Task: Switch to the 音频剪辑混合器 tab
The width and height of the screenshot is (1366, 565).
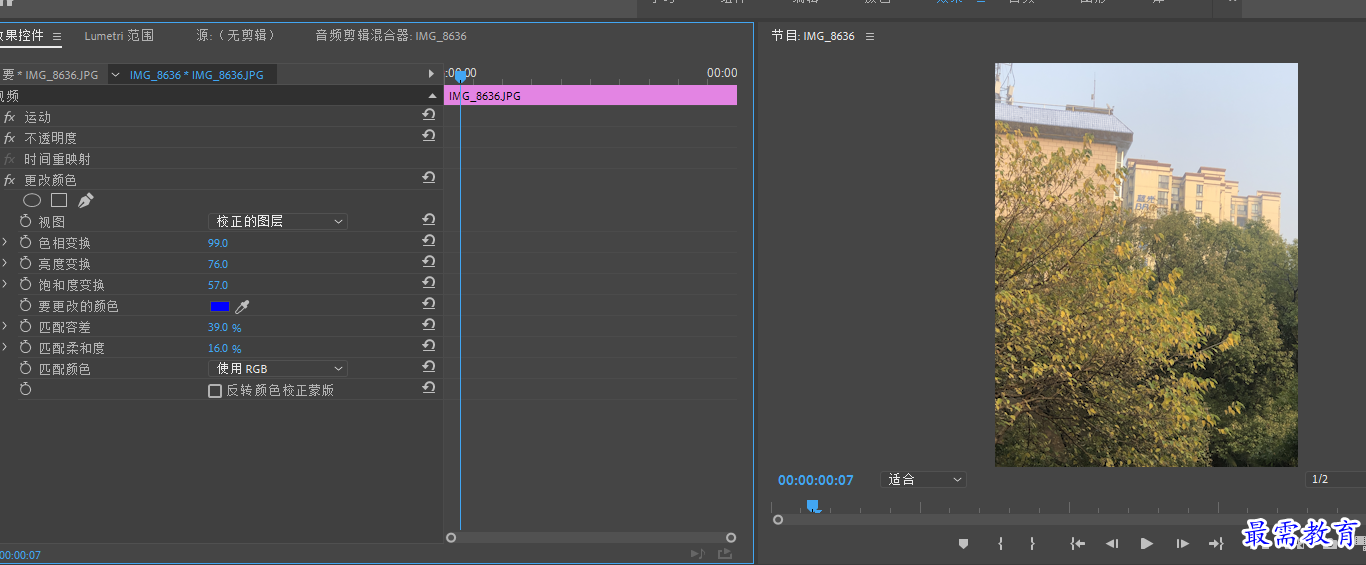Action: (x=391, y=36)
